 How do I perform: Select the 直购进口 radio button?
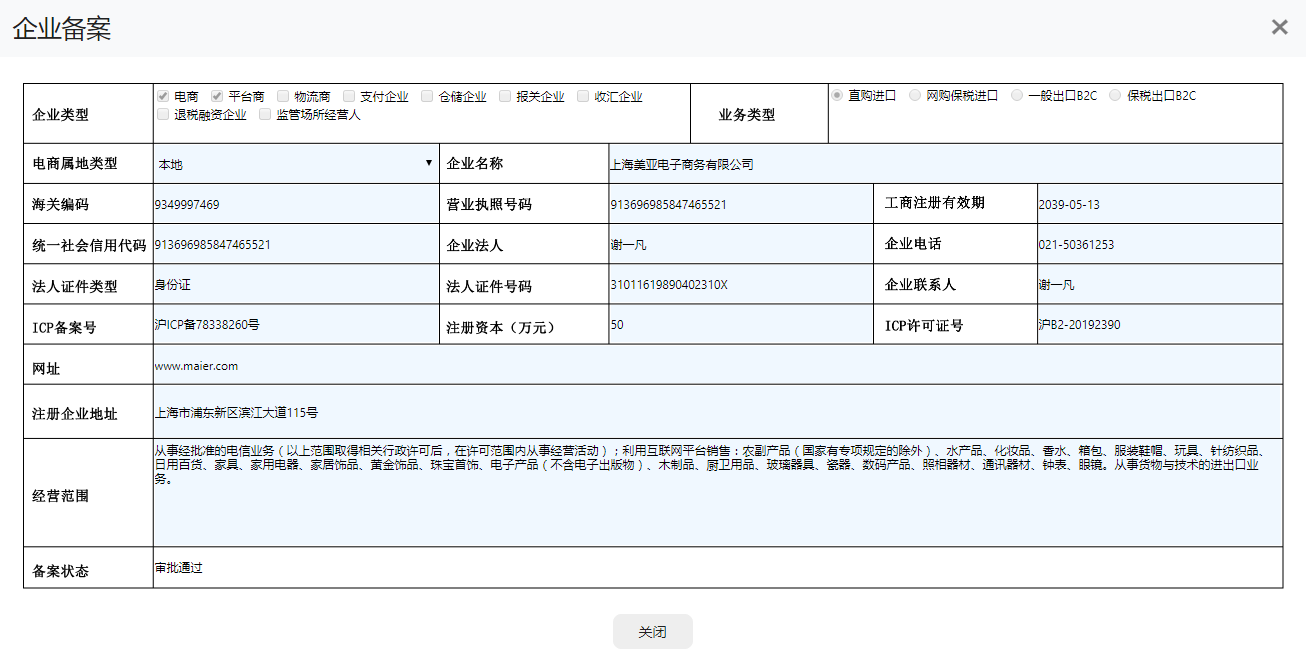837,96
